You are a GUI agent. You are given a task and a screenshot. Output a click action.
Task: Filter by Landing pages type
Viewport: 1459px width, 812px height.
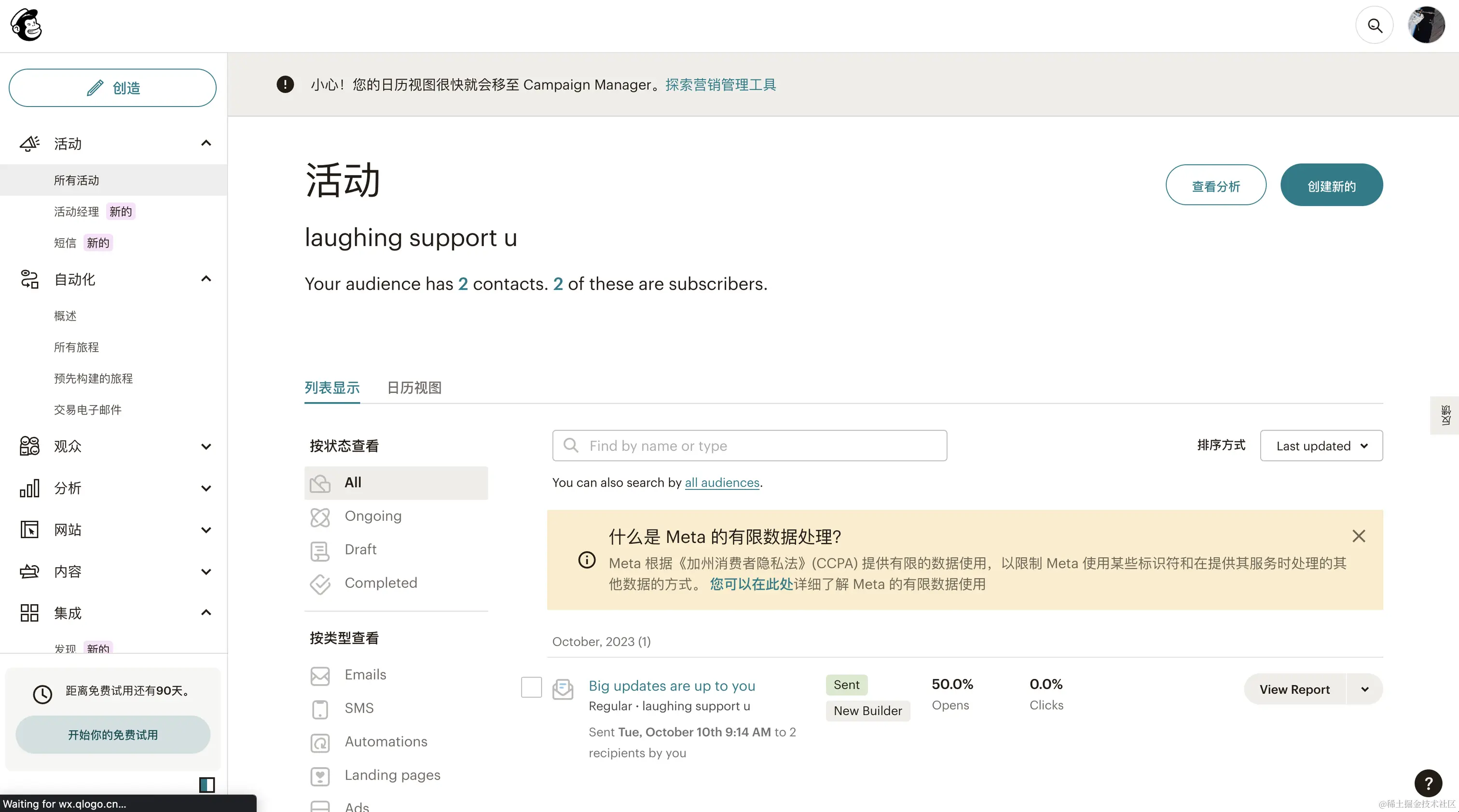click(392, 775)
